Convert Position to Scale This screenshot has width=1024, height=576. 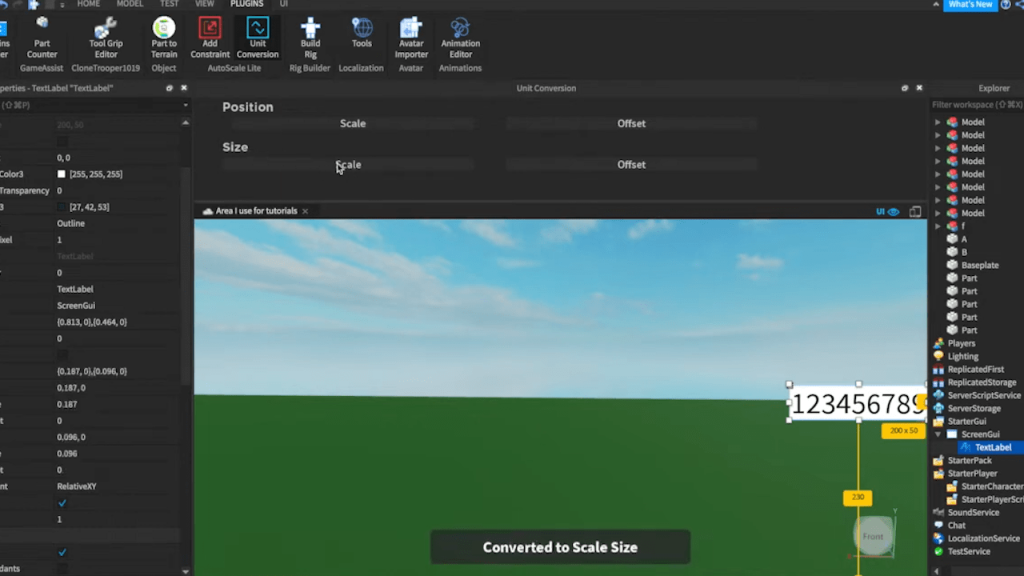353,123
